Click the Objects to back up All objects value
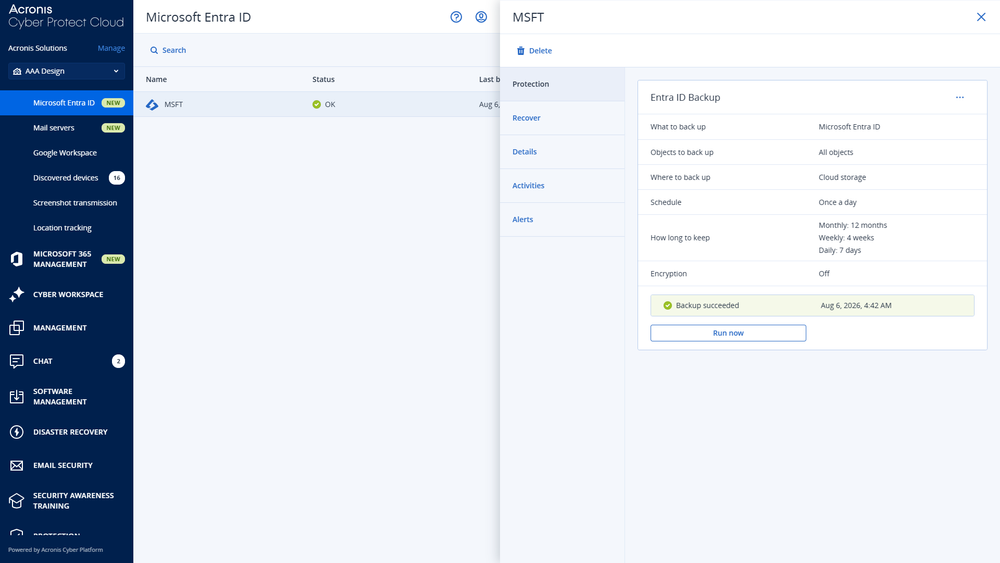This screenshot has height=563, width=1000. click(x=835, y=152)
